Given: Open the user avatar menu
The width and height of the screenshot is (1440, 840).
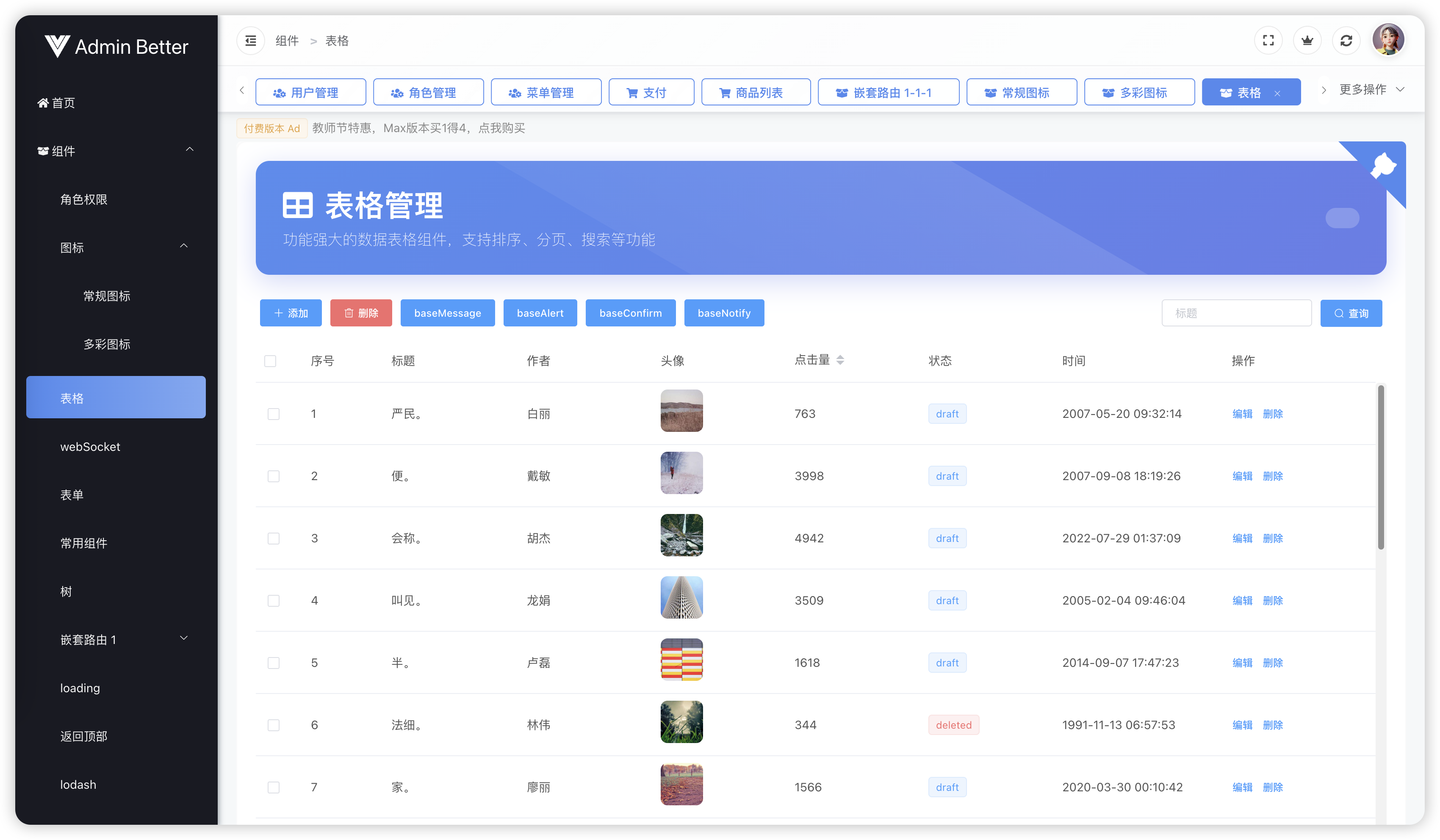Looking at the screenshot, I should coord(1388,39).
